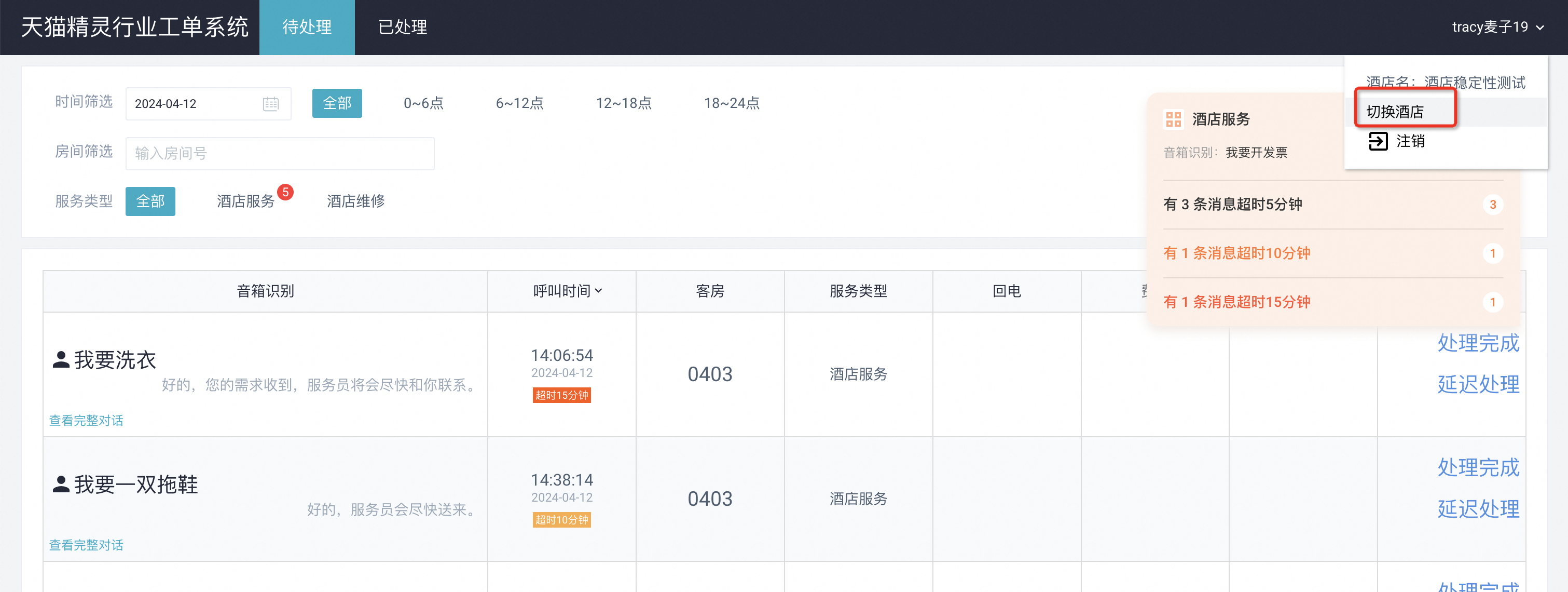Select the 0~6点 time filter
Screen dimensions: 1568x592
(423, 103)
